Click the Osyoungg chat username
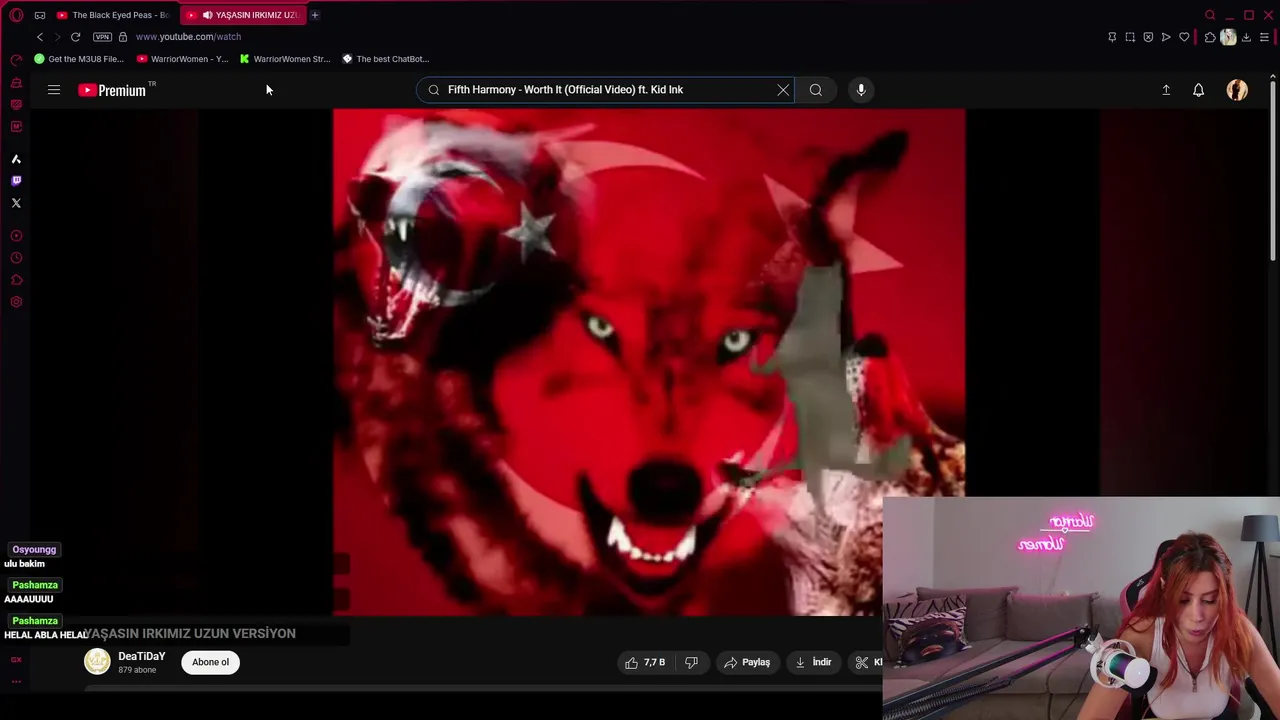This screenshot has width=1280, height=720. pyautogui.click(x=34, y=549)
